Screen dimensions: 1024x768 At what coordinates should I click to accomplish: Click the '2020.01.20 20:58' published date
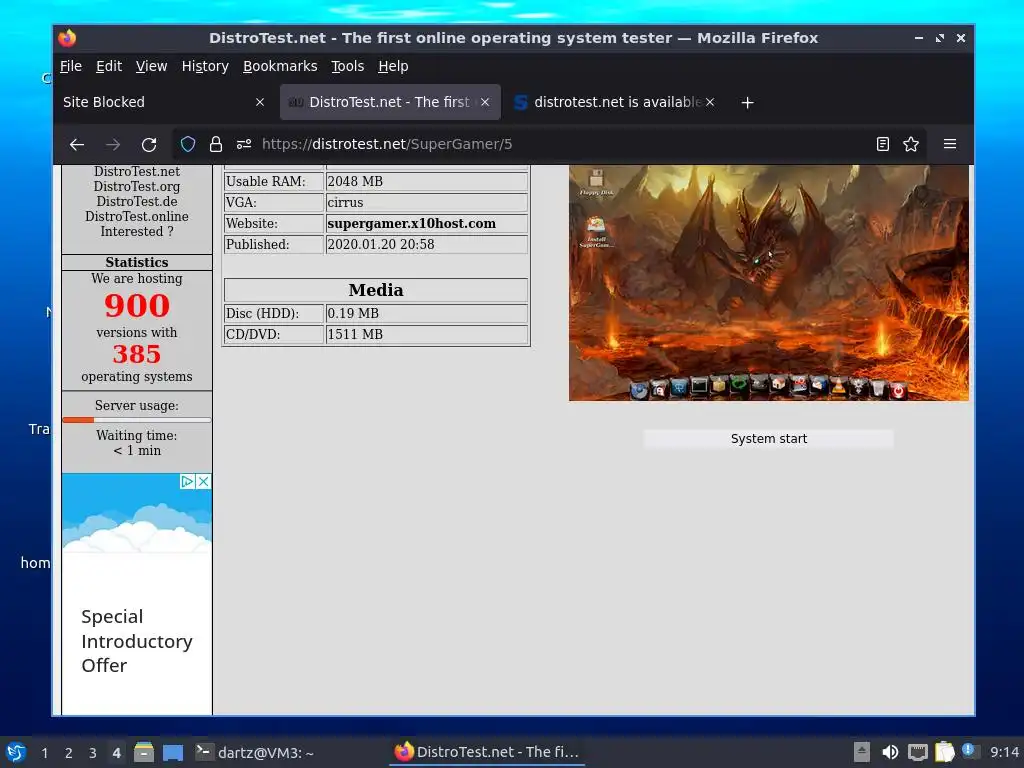(x=381, y=244)
